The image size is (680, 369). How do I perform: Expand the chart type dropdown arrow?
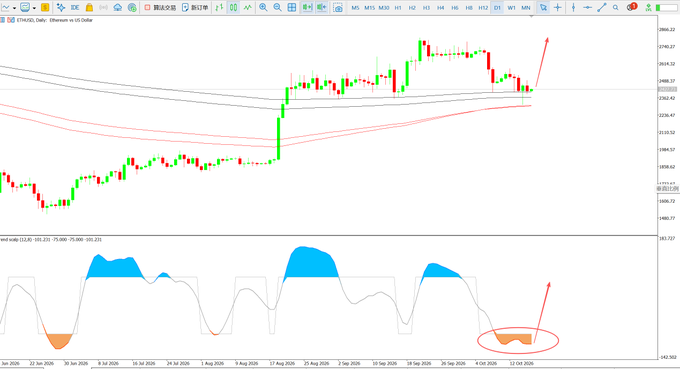pyautogui.click(x=14, y=8)
